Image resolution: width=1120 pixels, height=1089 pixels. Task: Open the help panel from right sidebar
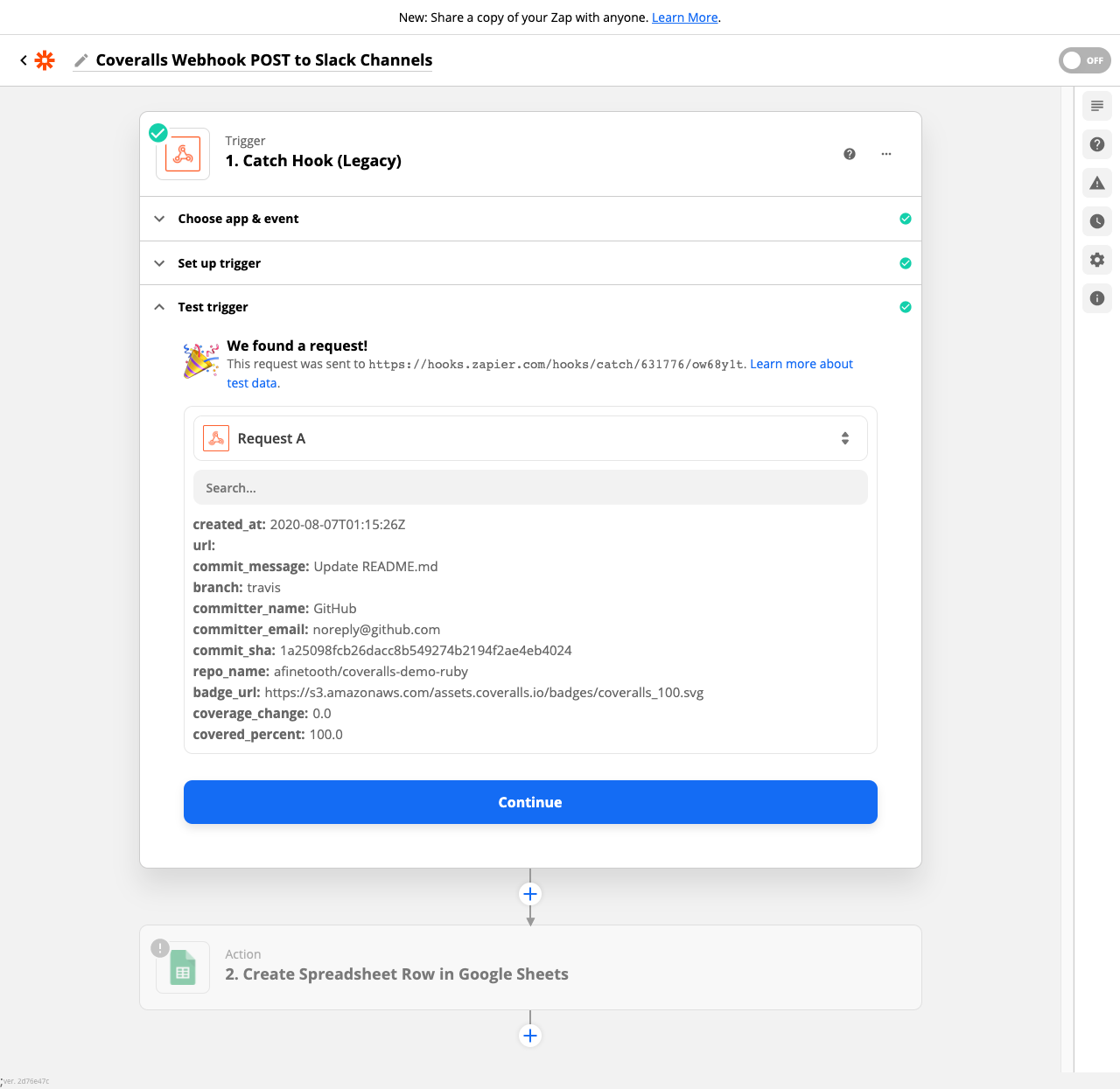point(1096,144)
